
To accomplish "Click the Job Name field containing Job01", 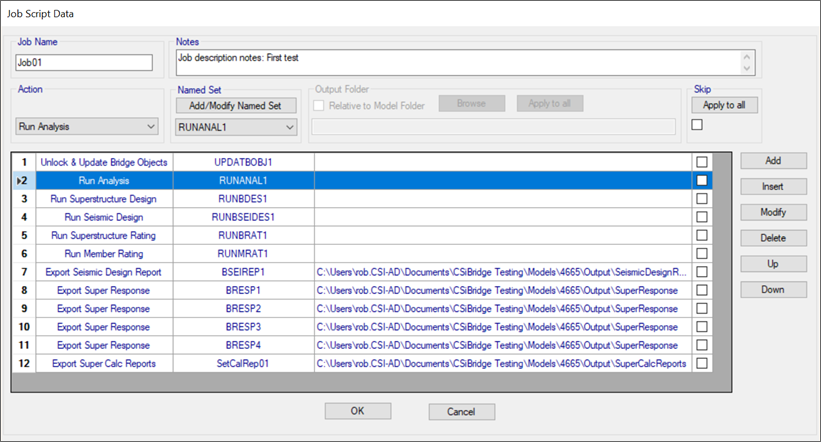I will coord(83,62).
